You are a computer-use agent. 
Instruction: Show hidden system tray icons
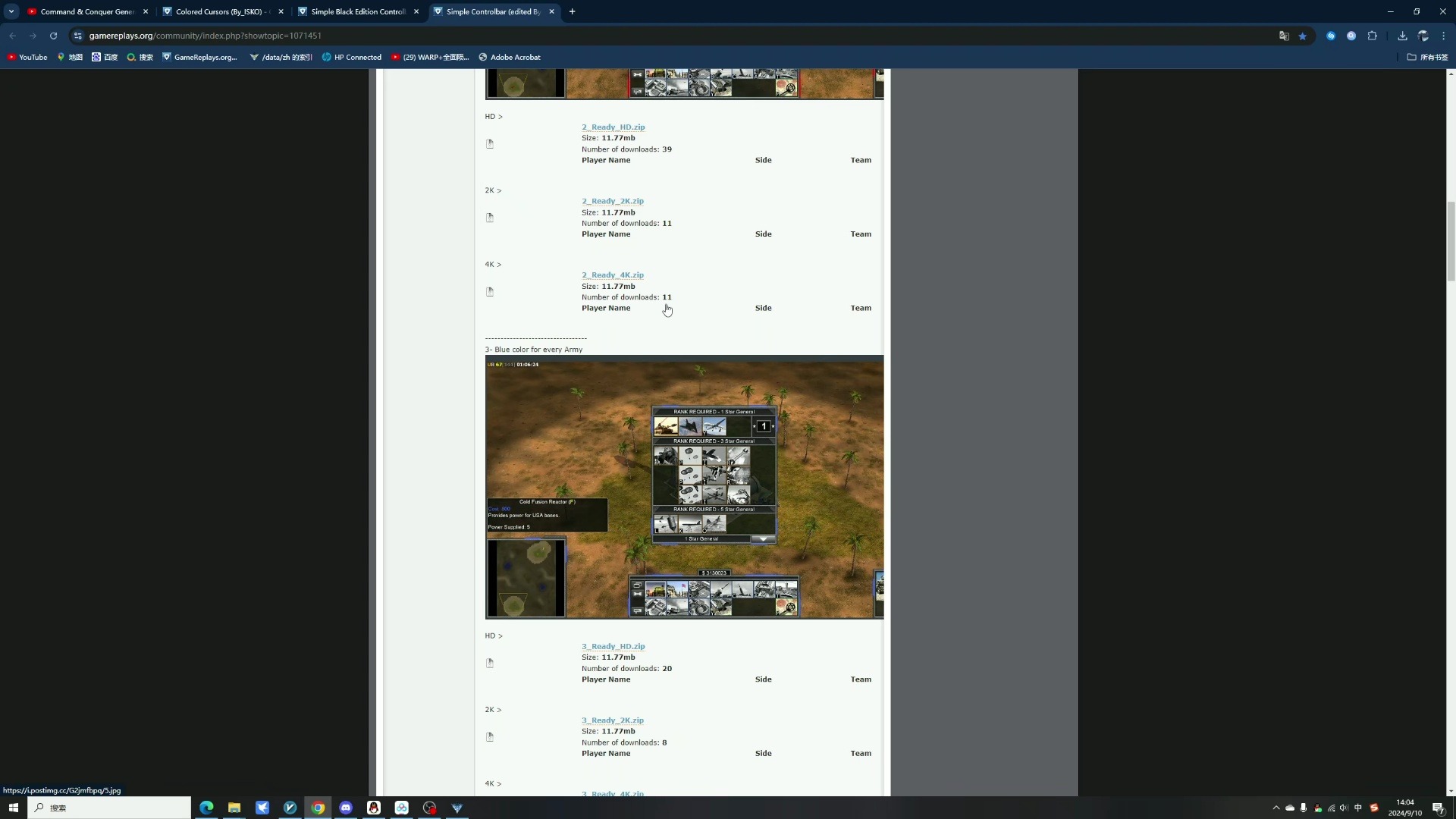(x=1276, y=808)
